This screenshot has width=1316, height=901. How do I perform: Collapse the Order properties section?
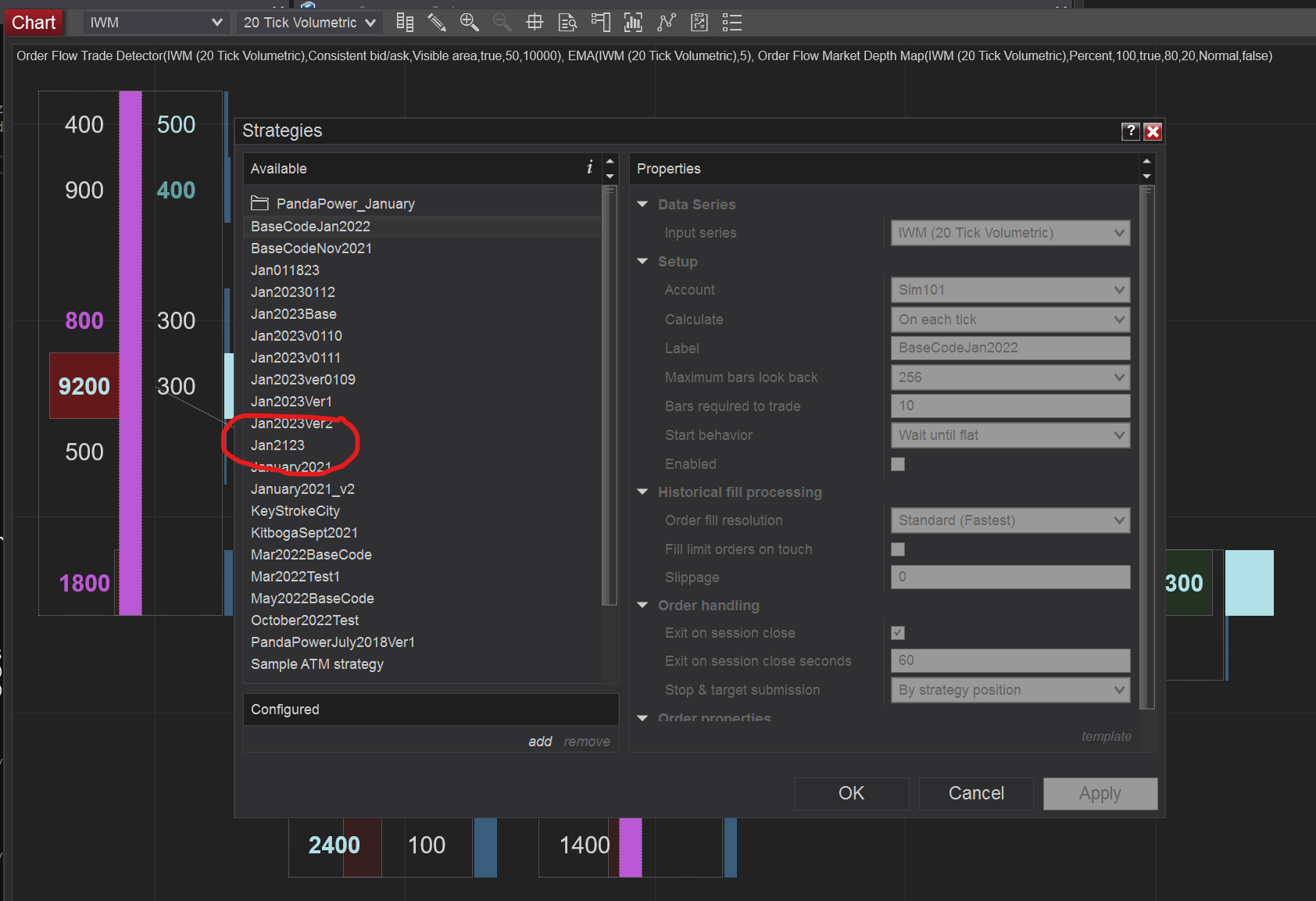[642, 717]
